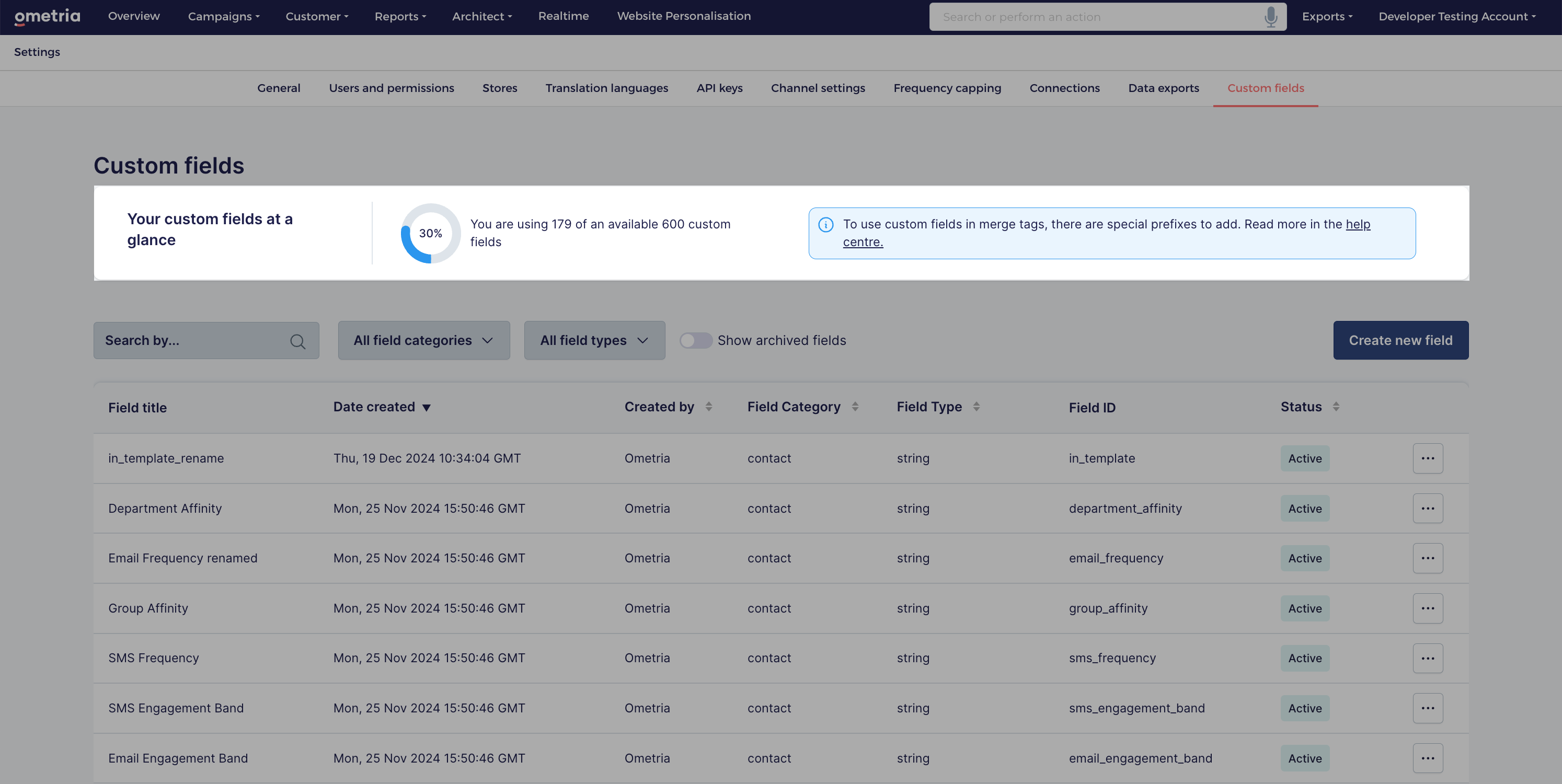Open All field categories dropdown

[x=424, y=340]
